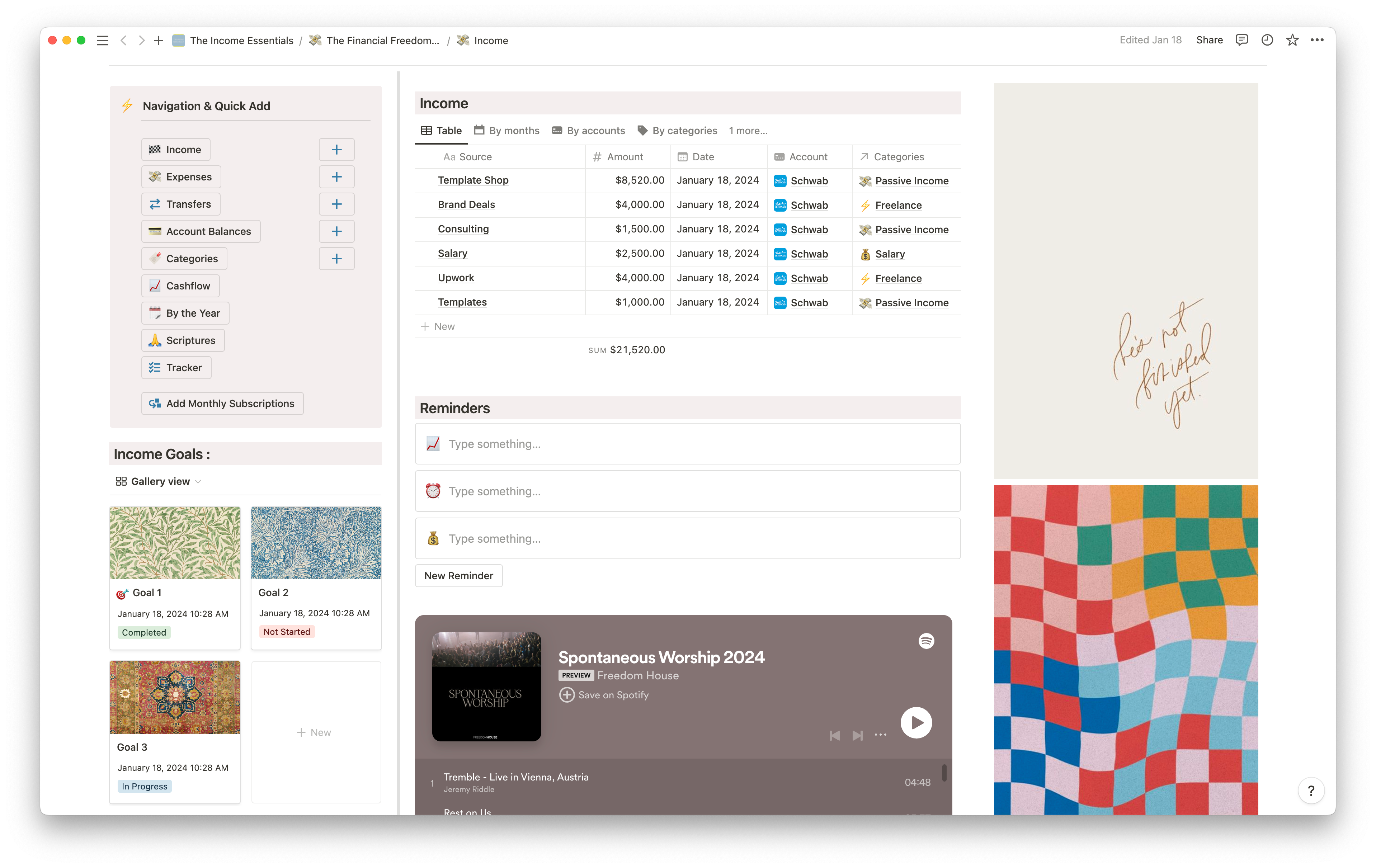The height and width of the screenshot is (868, 1376).
Task: Switch to the By months tab
Action: tap(506, 131)
